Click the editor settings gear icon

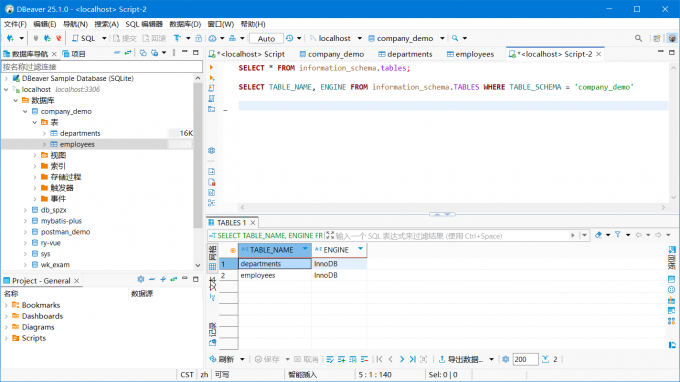[212, 150]
